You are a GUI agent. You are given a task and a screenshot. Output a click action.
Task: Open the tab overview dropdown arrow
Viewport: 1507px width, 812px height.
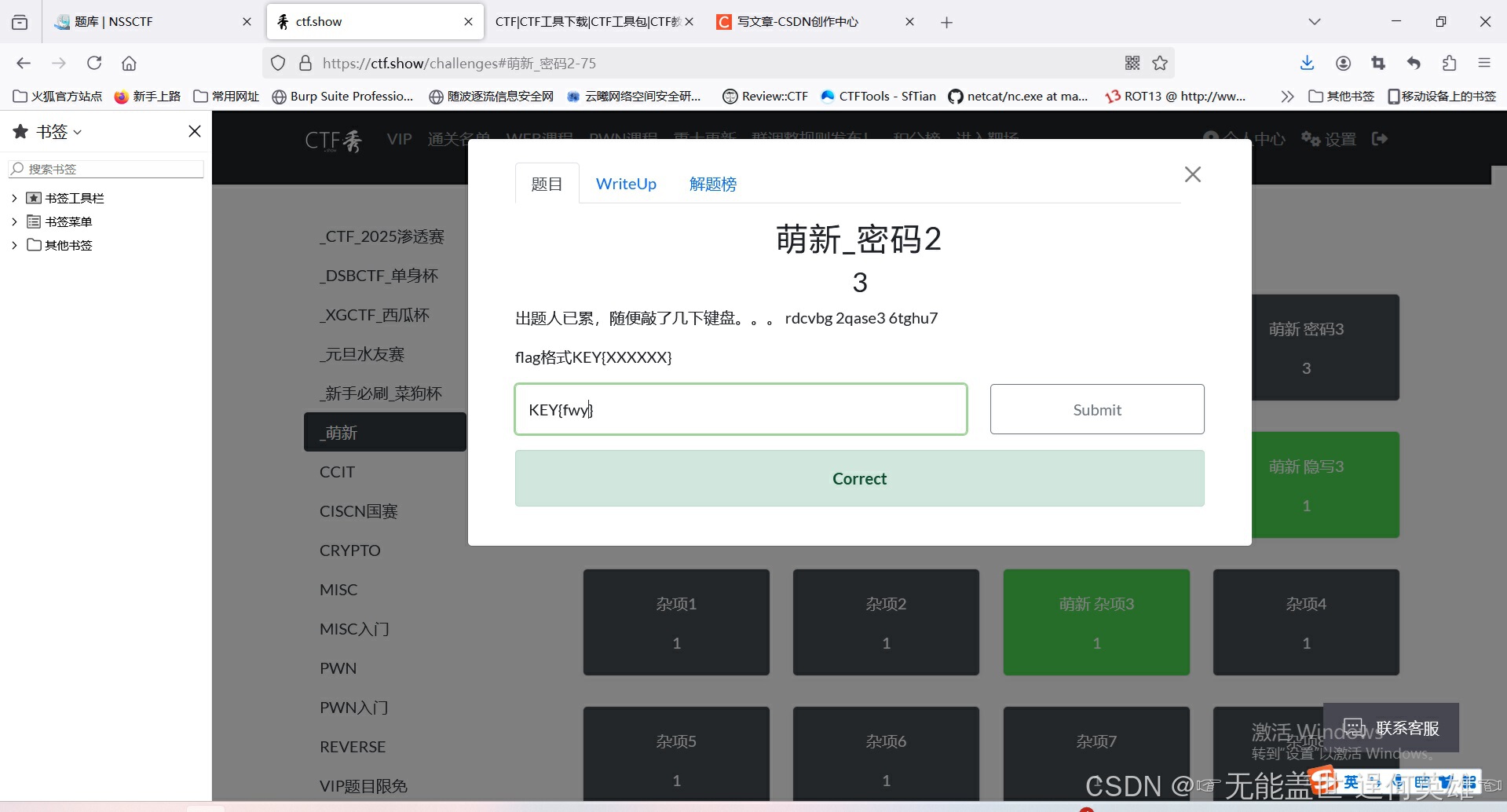pos(1315,21)
